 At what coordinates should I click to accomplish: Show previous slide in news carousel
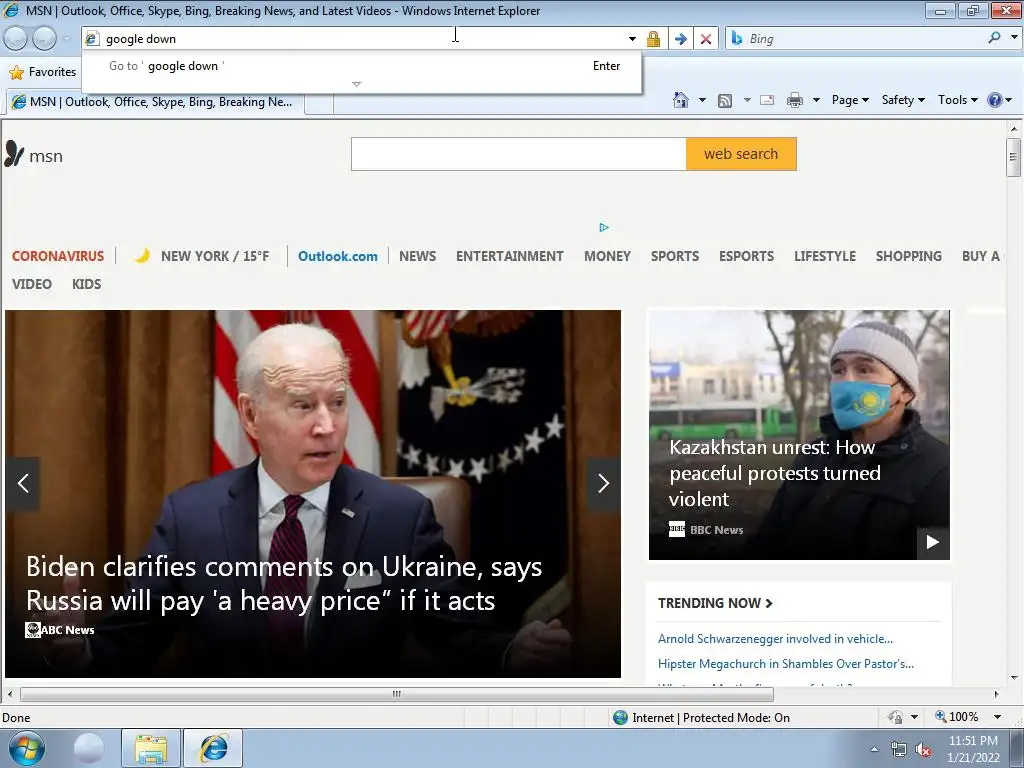(23, 483)
